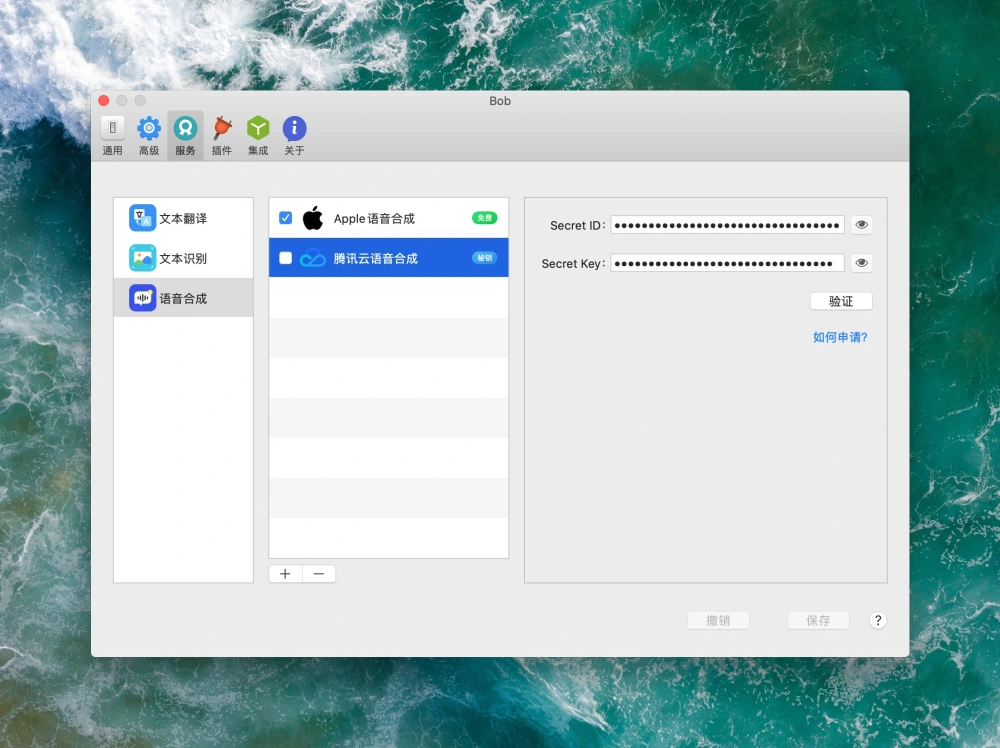Image resolution: width=1000 pixels, height=748 pixels.
Task: Click the 秘钥 badge on Tencent row
Action: pyautogui.click(x=485, y=258)
